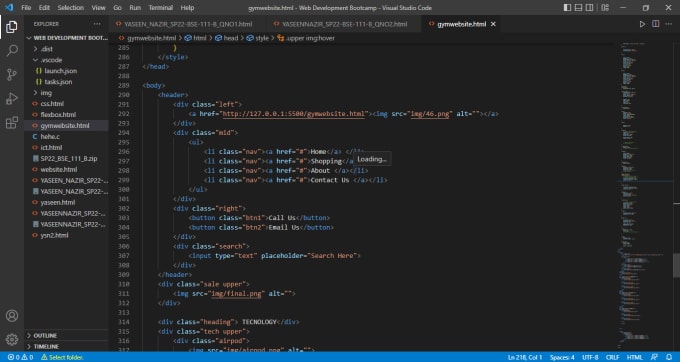Open the Source Control view
Screen dimensions: 680x362
pyautogui.click(x=12, y=75)
